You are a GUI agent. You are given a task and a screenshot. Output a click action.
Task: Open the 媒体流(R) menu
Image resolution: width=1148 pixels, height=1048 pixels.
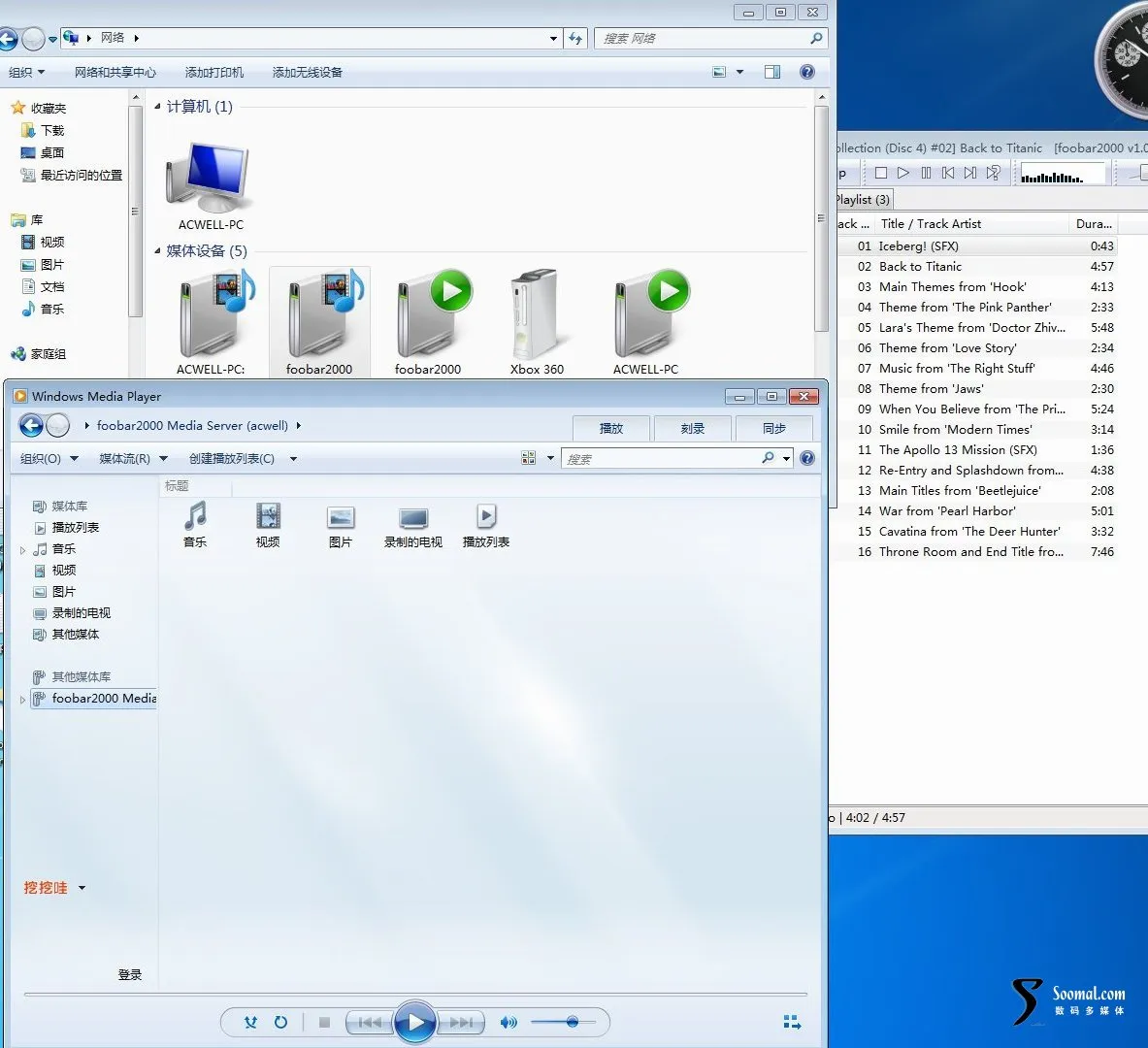coord(133,458)
